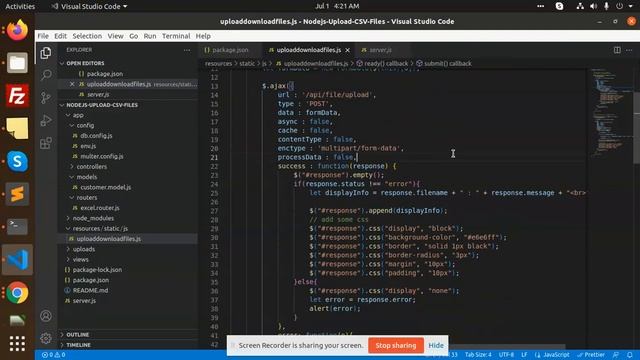The image size is (640, 360).
Task: Click the Prettier status bar button
Action: (x=591, y=355)
